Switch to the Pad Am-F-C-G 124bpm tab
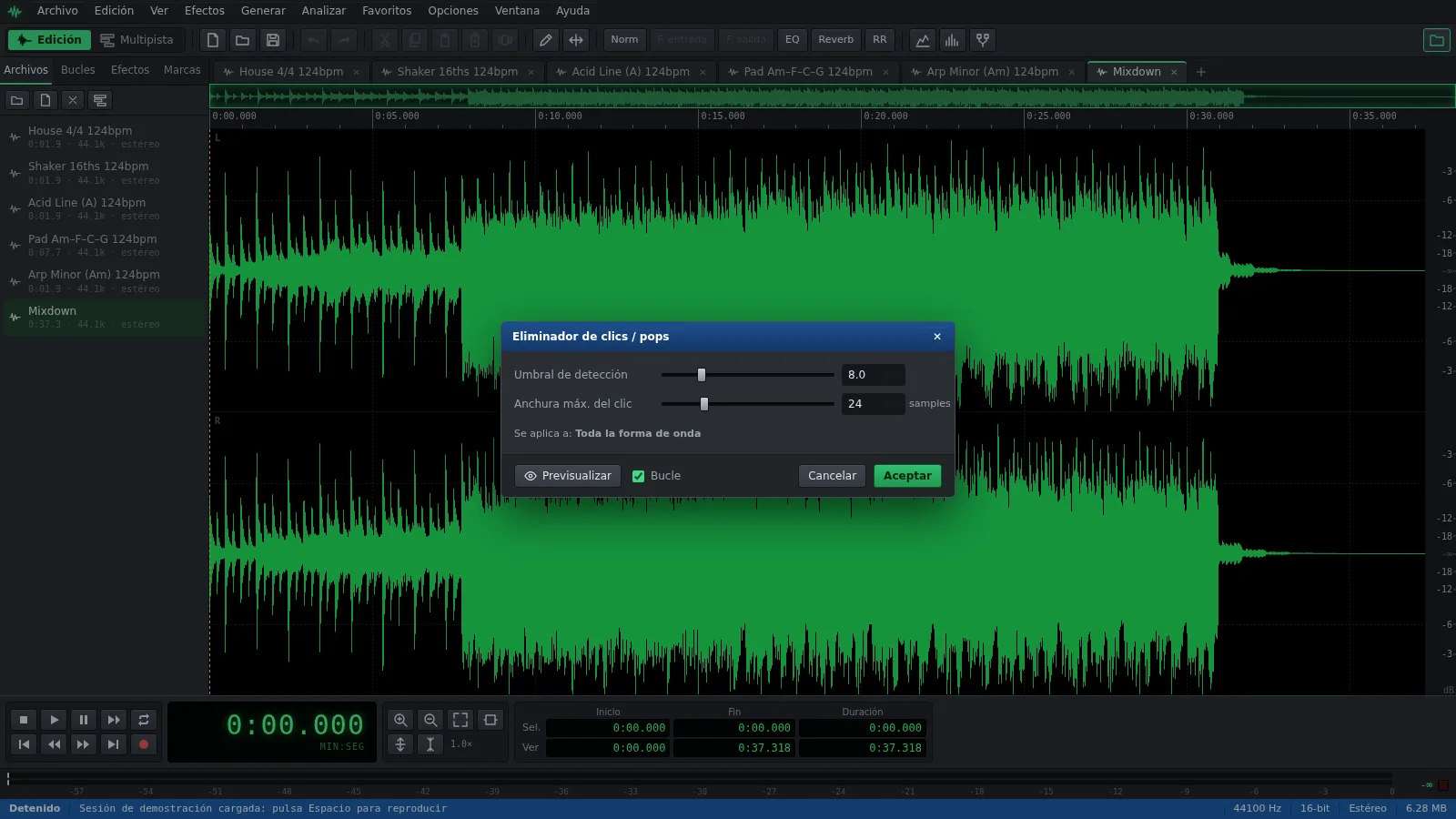The height and width of the screenshot is (819, 1456). tap(808, 72)
